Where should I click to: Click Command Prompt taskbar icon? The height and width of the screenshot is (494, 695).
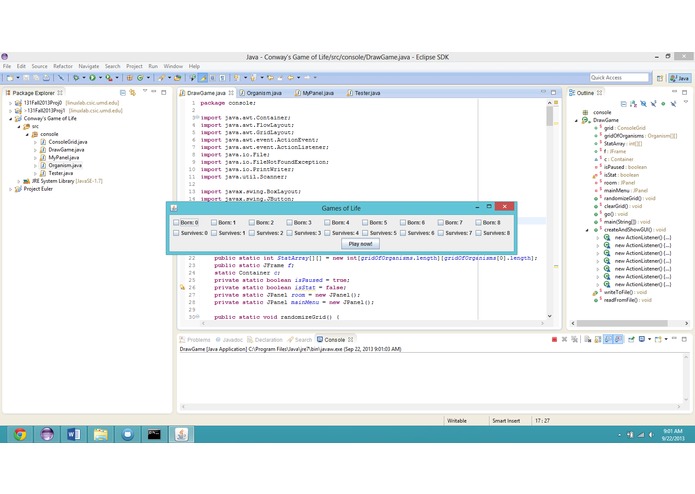154,435
